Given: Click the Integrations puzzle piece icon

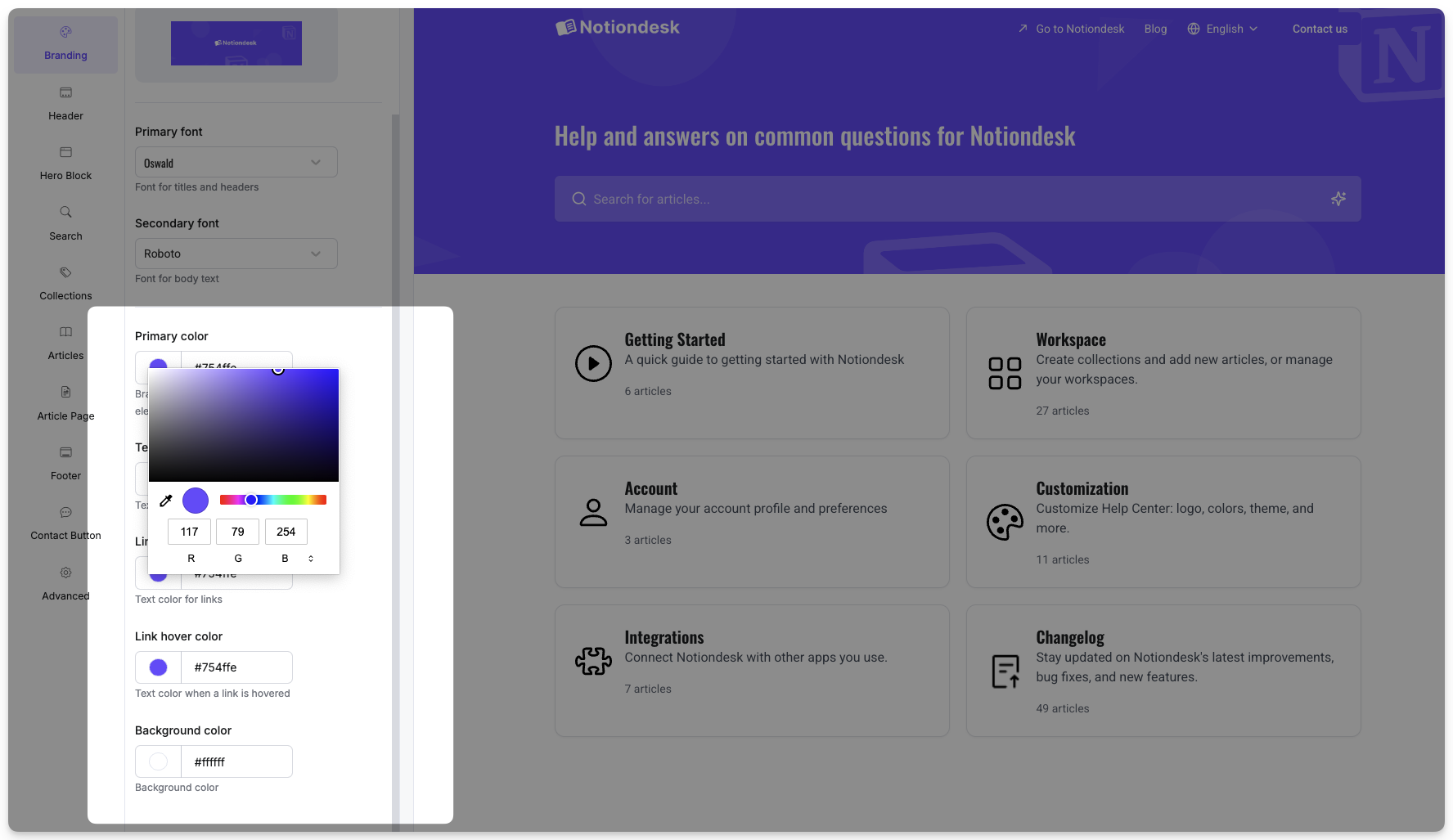Looking at the screenshot, I should click(x=593, y=662).
